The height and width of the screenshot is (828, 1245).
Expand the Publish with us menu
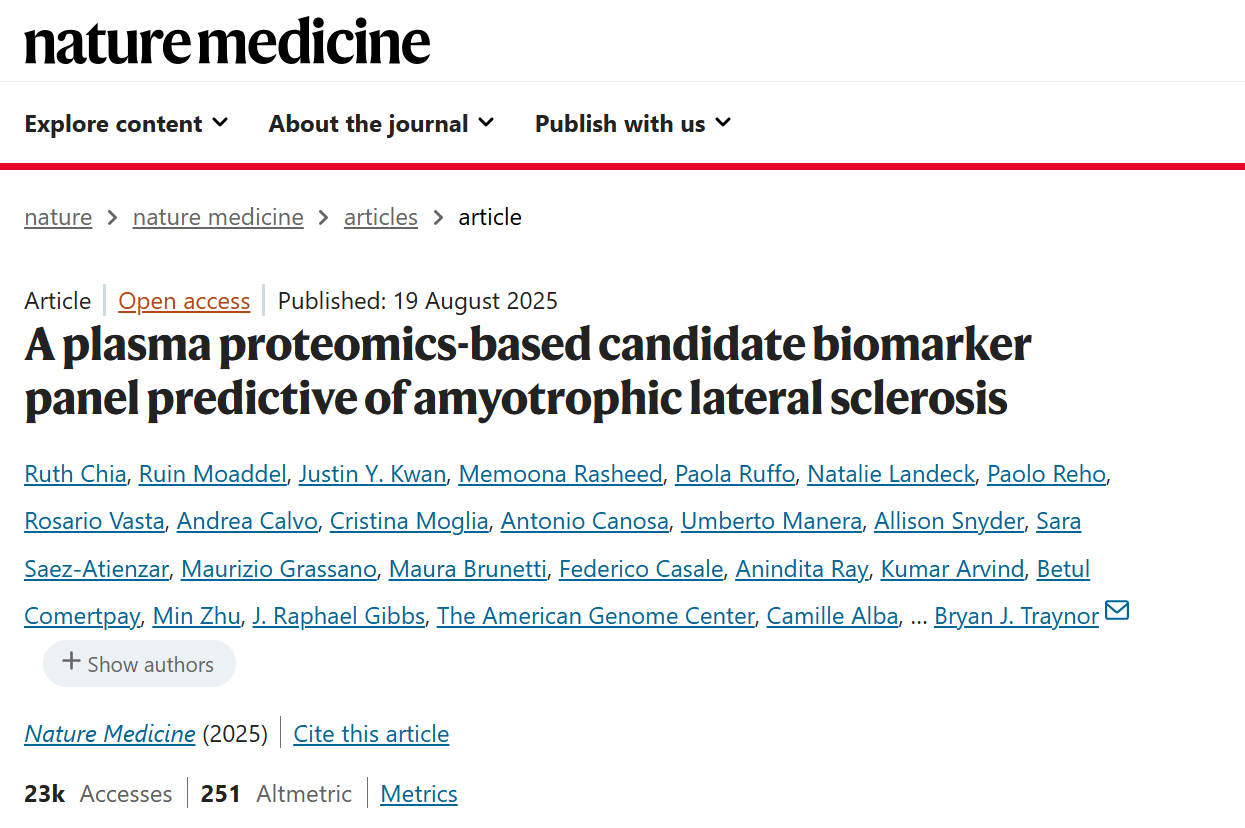pos(632,124)
